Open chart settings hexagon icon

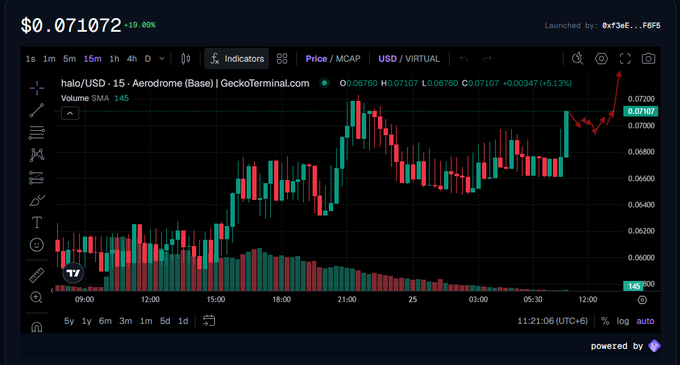(602, 59)
